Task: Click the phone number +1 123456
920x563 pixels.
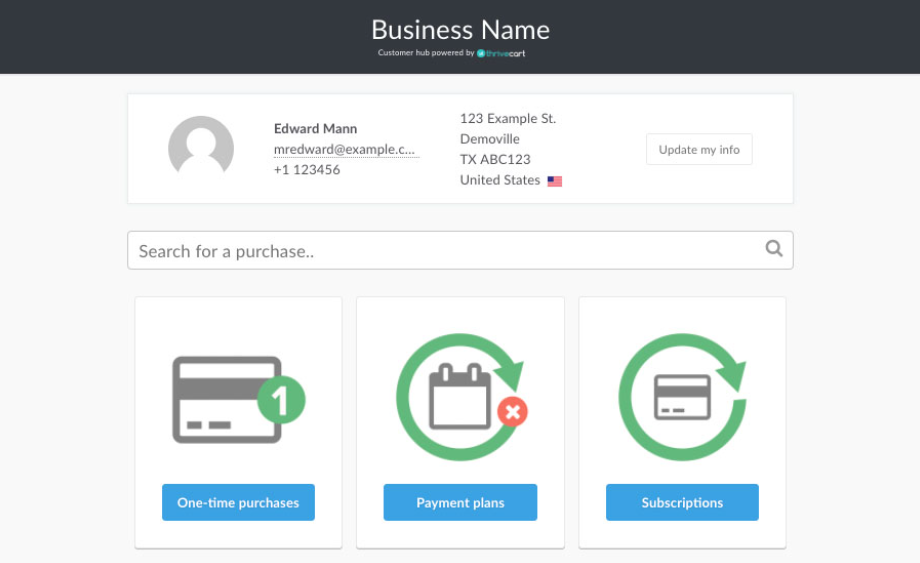Action: click(x=307, y=170)
